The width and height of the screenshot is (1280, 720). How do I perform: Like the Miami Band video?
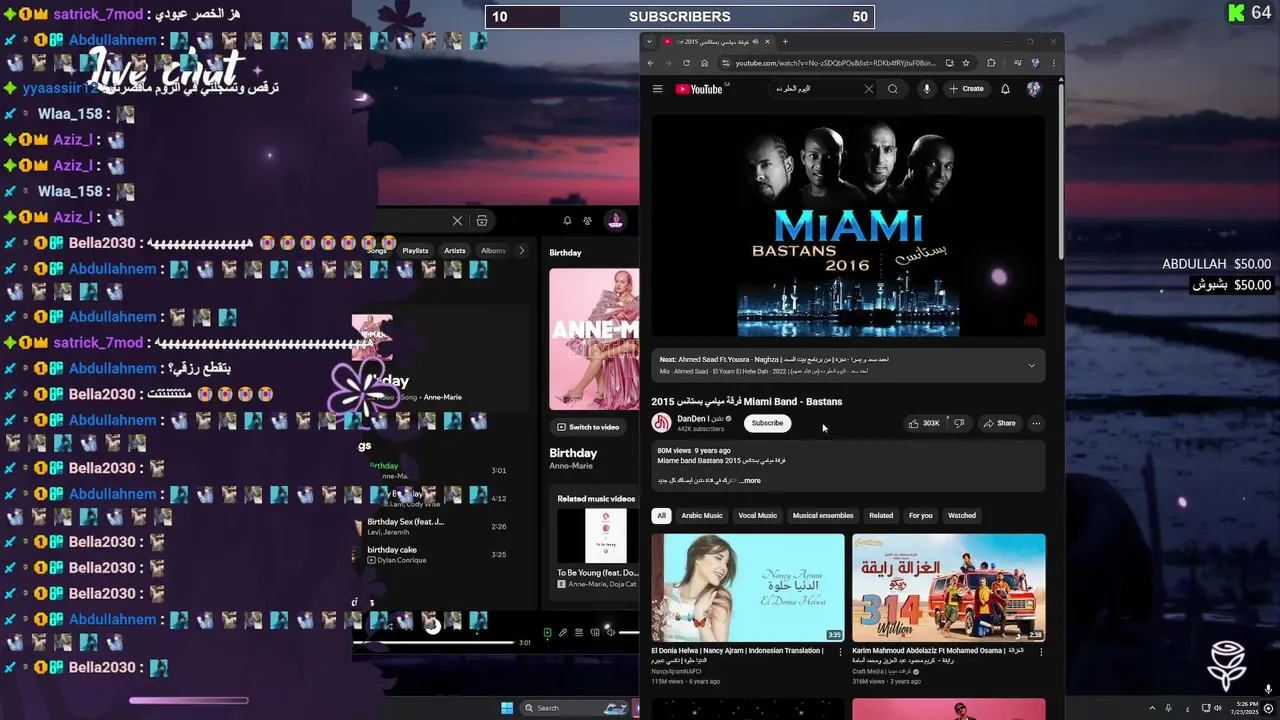[924, 423]
